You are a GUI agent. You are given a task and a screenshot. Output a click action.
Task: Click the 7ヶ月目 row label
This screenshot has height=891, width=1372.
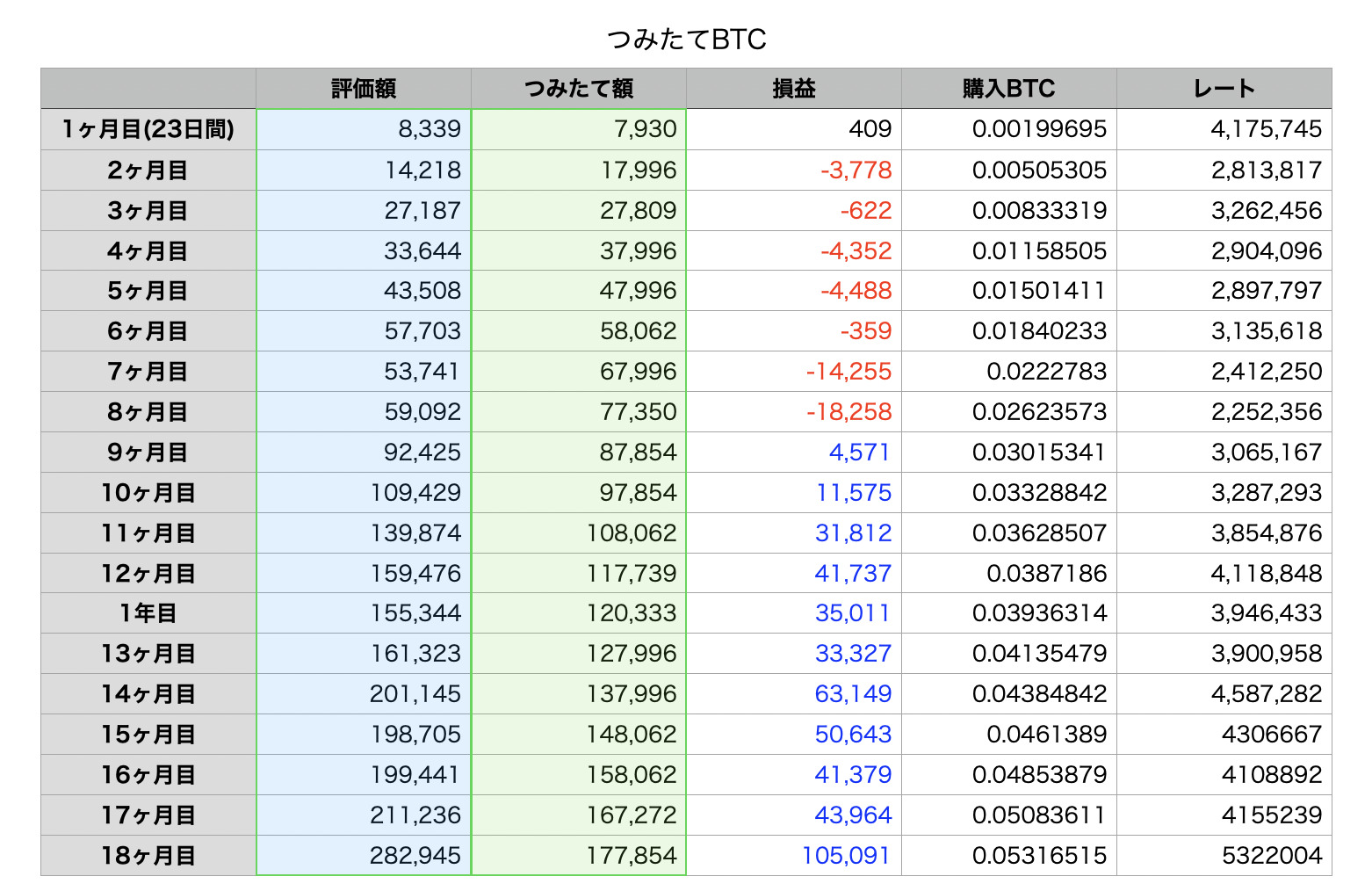pos(148,371)
